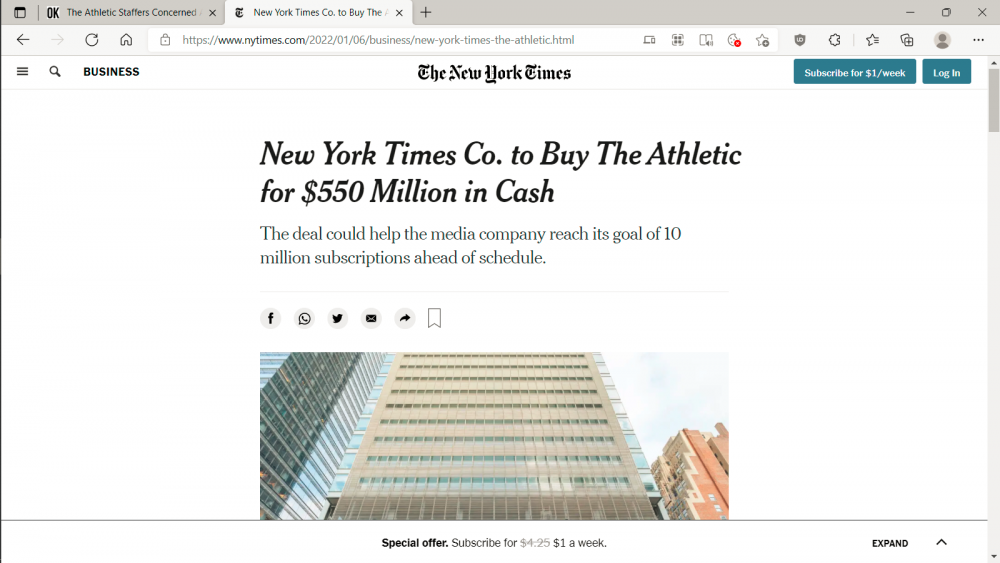Open the uBlock Origin extension icon

(800, 40)
